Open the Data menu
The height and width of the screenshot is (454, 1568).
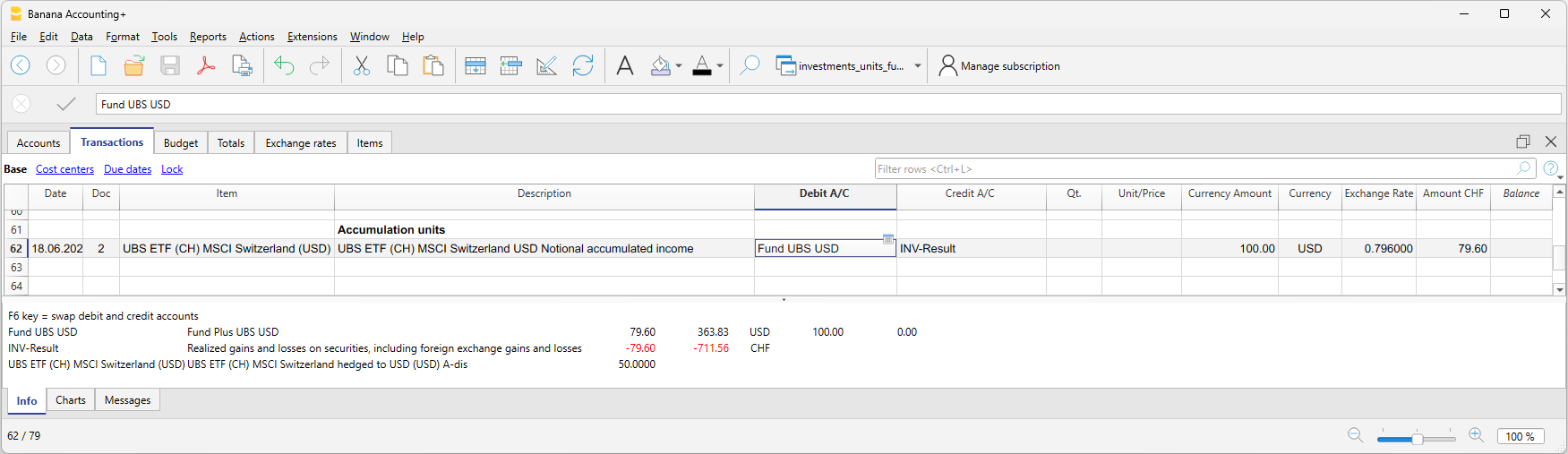pyautogui.click(x=81, y=37)
